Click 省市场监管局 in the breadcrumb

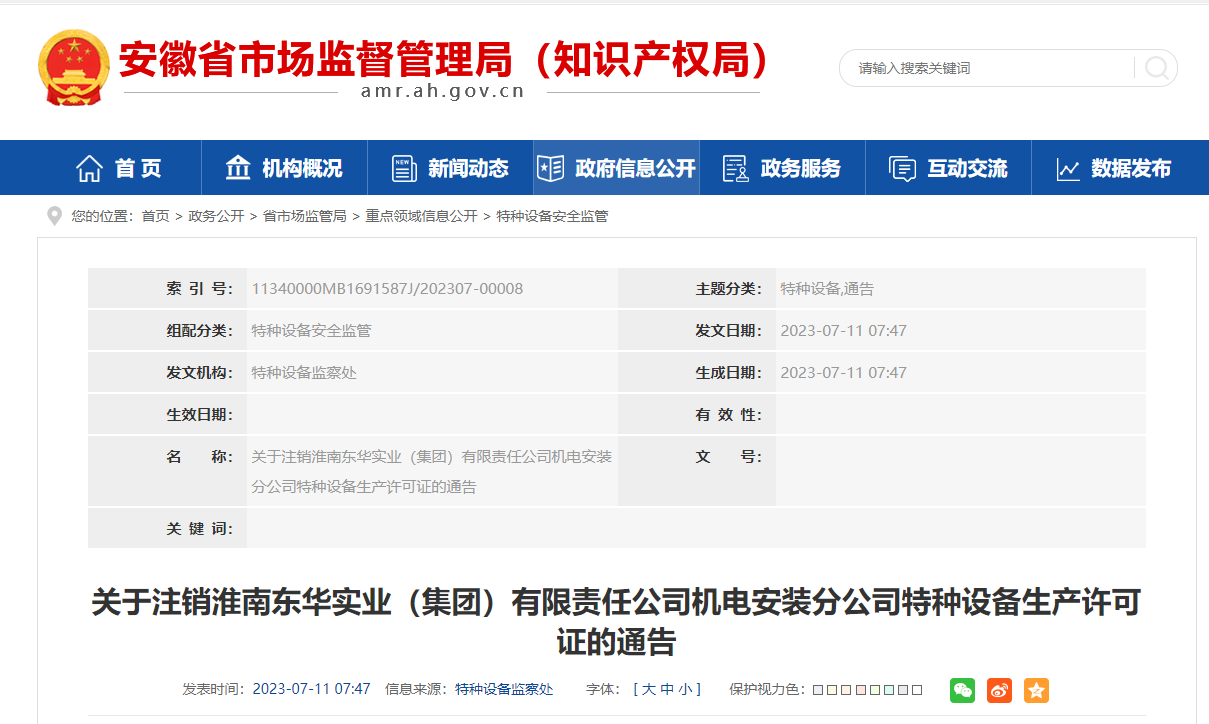(304, 216)
